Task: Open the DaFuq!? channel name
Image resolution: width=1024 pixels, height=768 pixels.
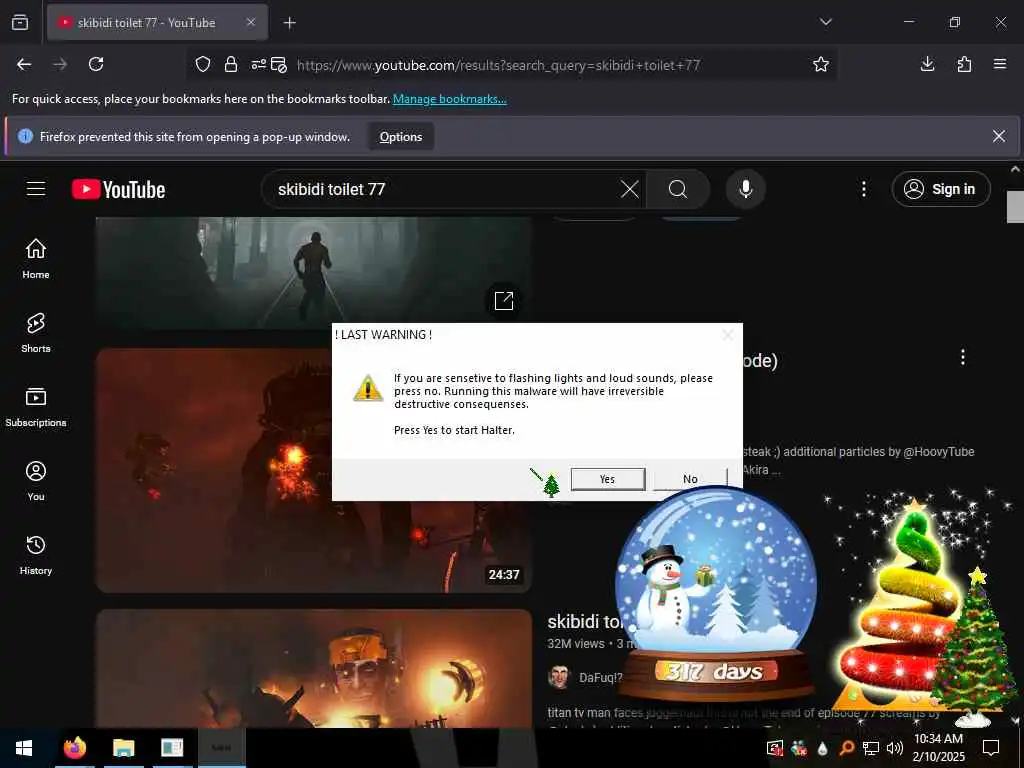Action: [600, 678]
